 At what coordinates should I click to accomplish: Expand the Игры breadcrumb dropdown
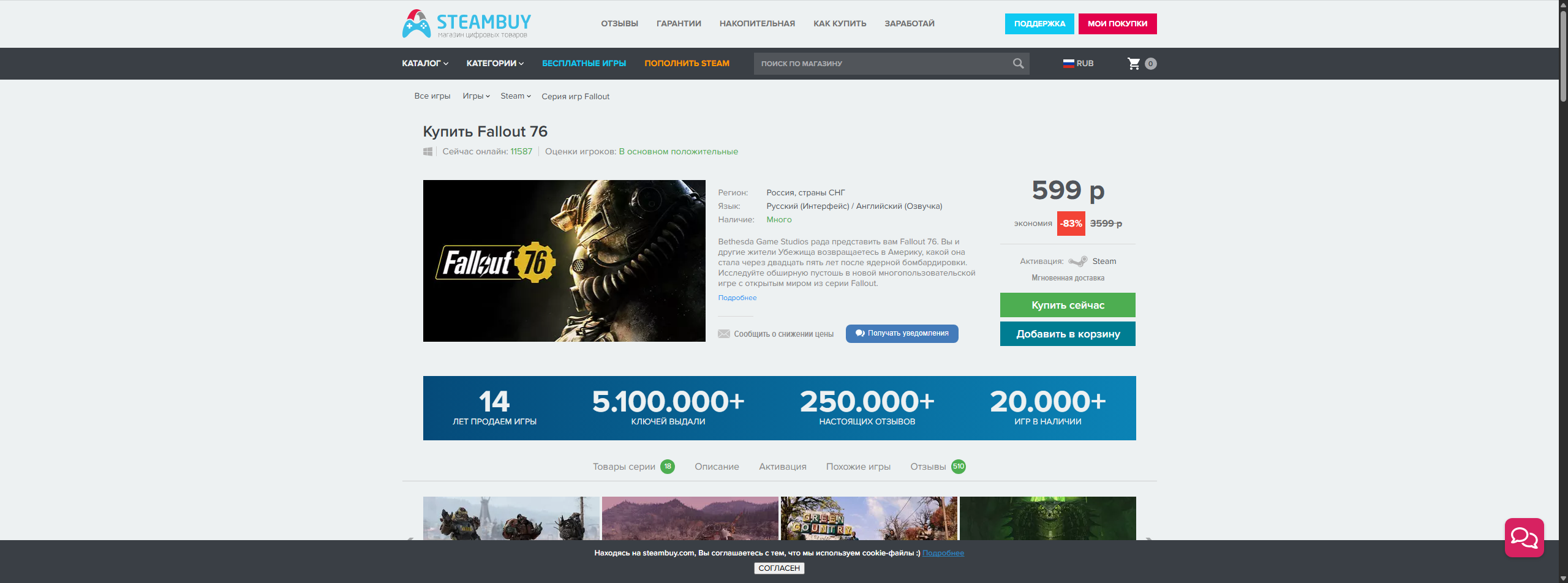click(x=476, y=96)
